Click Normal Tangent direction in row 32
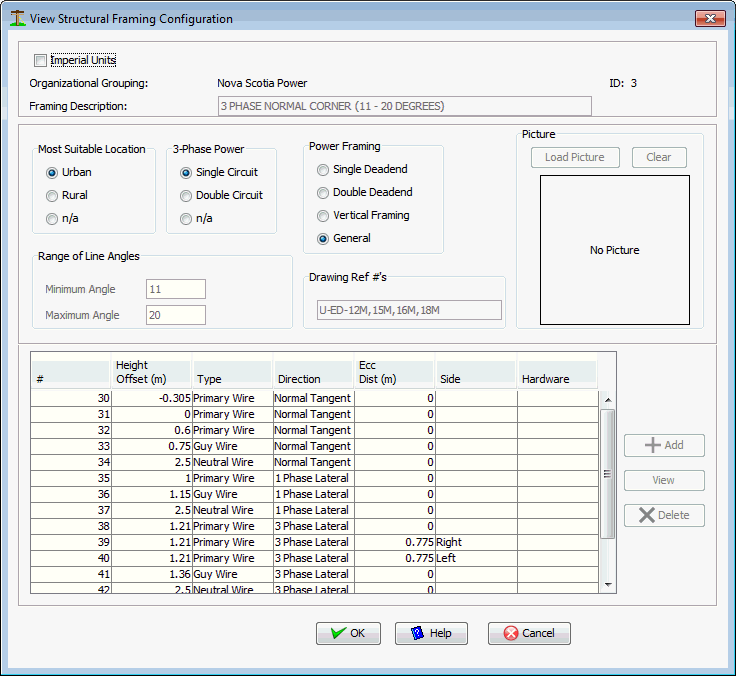 (314, 430)
